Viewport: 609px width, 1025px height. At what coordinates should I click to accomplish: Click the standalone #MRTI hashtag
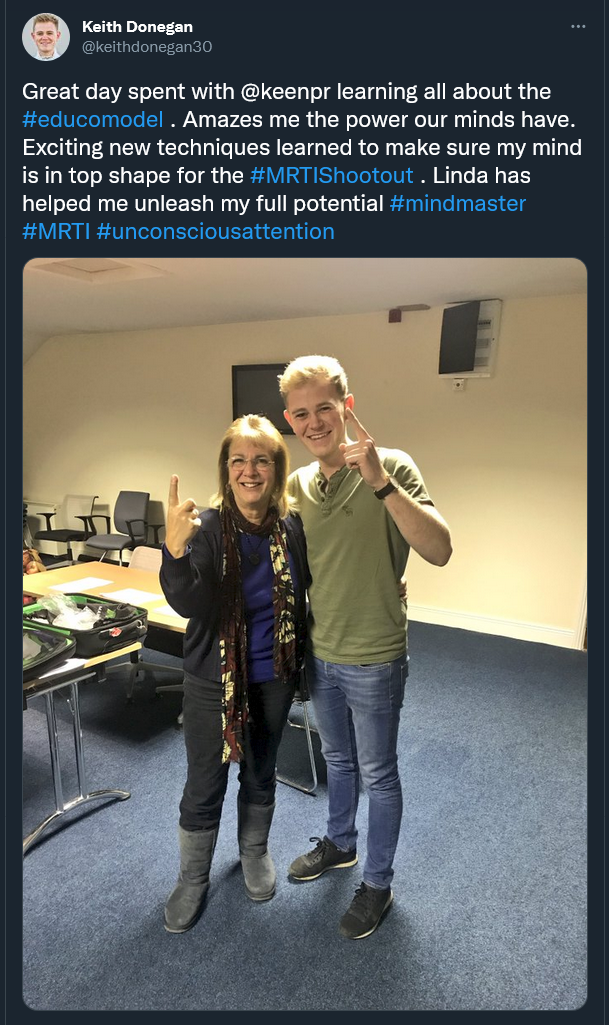coord(55,232)
